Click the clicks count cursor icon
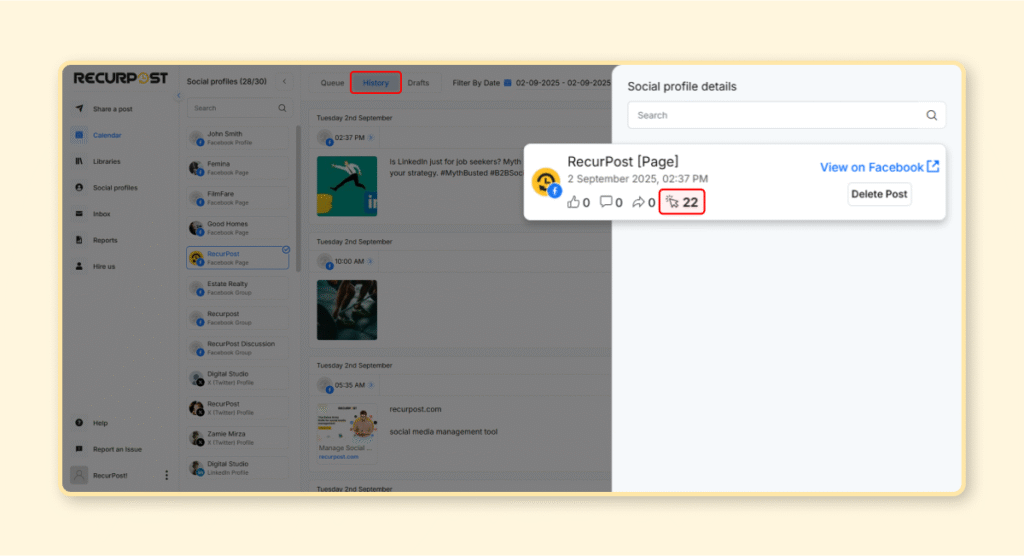 (672, 202)
